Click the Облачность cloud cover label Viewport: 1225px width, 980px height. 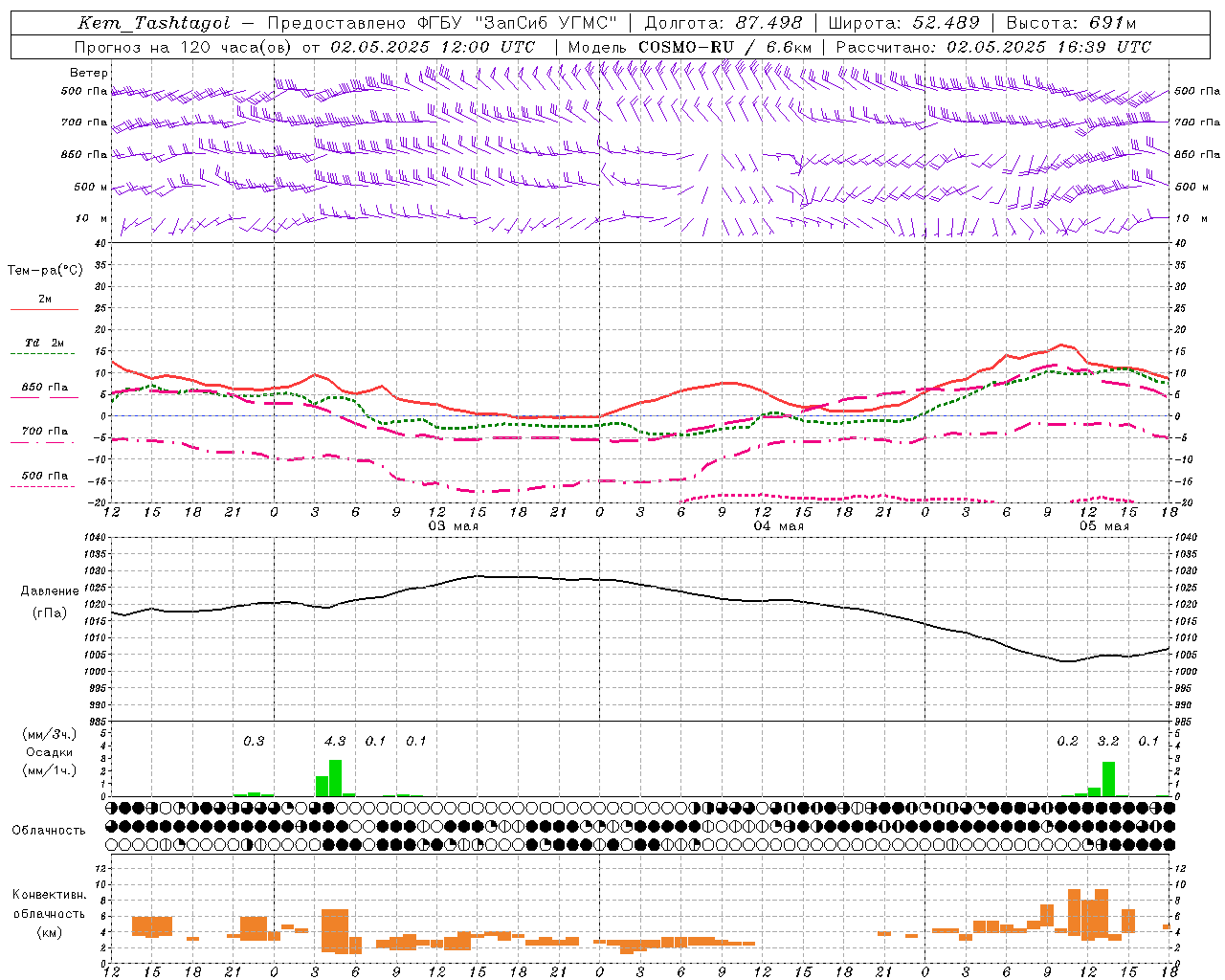tap(50, 830)
